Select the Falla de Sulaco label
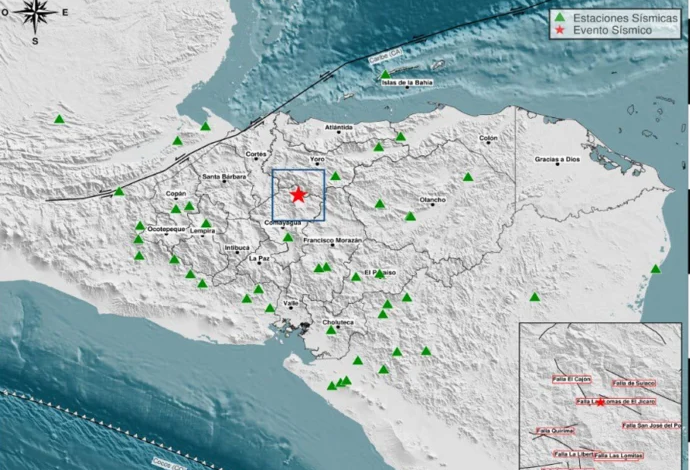The width and height of the screenshot is (690, 470). click(632, 382)
